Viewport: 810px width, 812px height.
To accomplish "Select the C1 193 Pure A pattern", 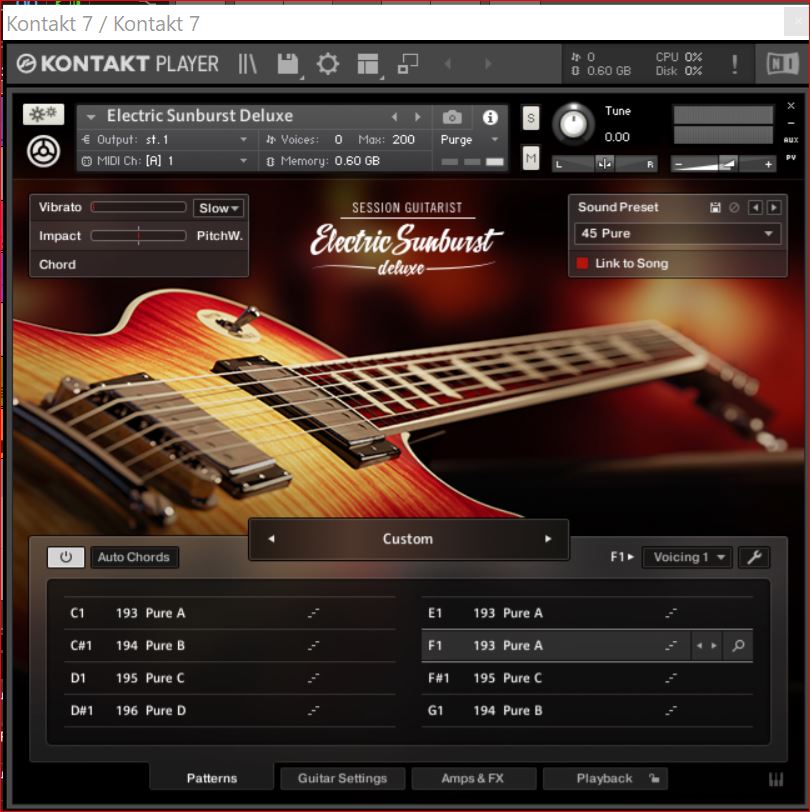I will coord(229,613).
